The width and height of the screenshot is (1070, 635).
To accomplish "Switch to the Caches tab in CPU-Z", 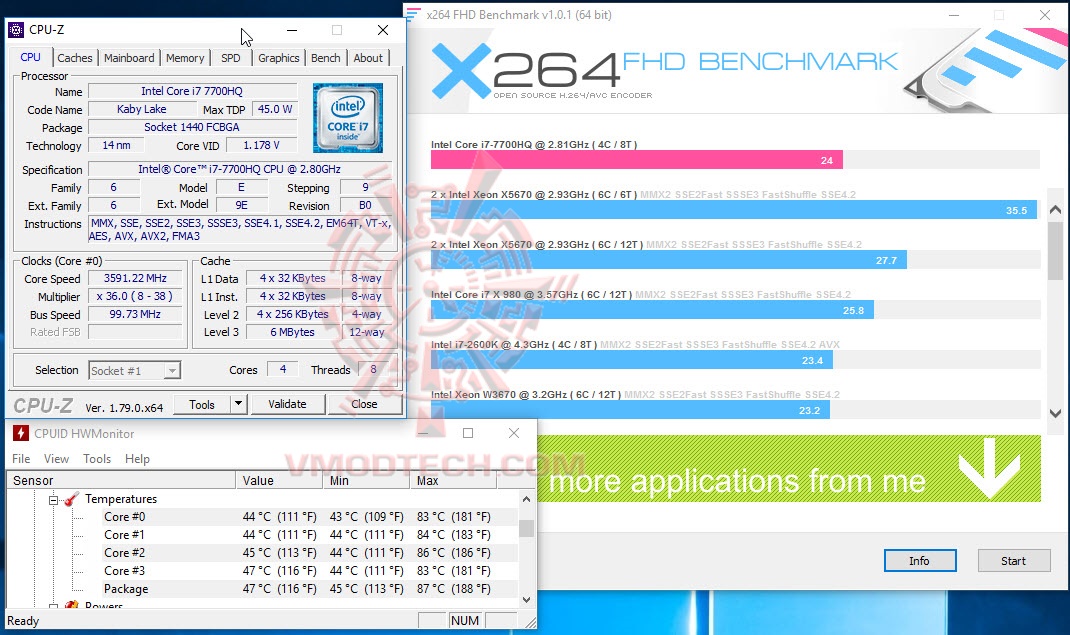I will (x=74, y=58).
